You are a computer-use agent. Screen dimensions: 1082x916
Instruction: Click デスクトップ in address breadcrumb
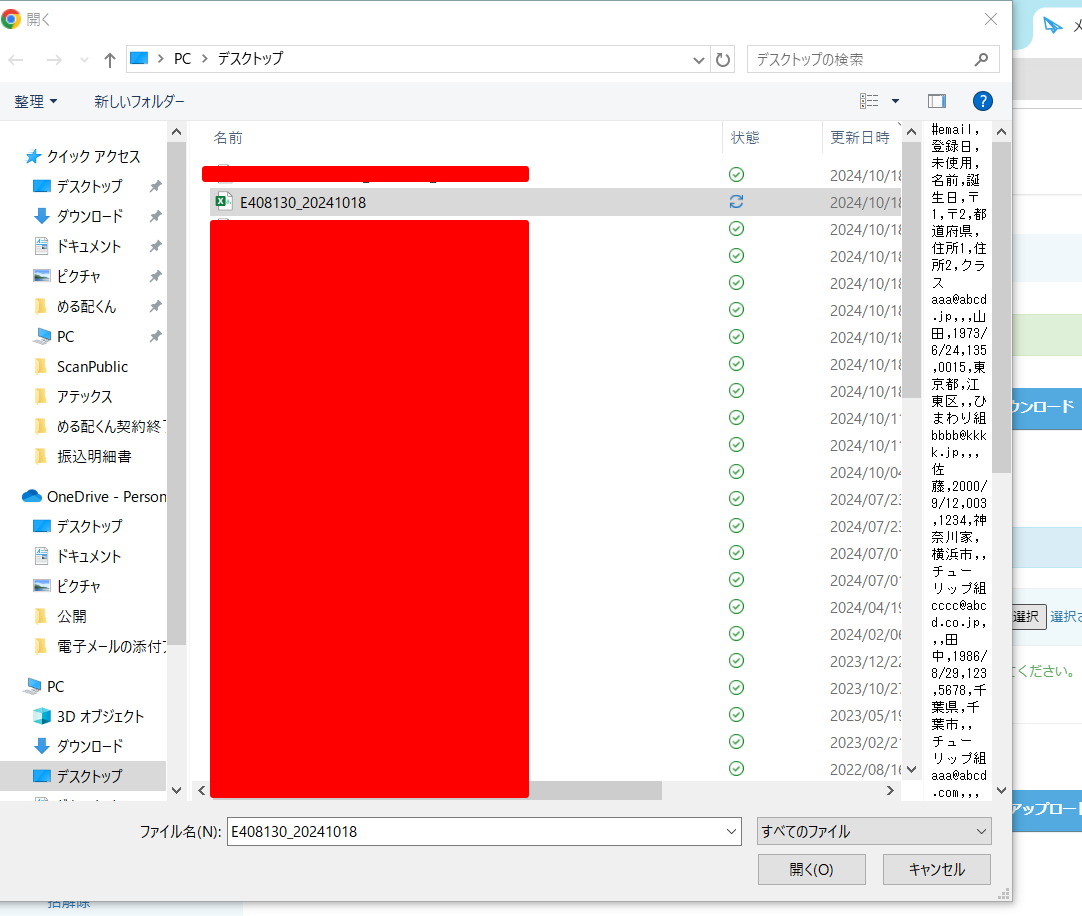250,59
